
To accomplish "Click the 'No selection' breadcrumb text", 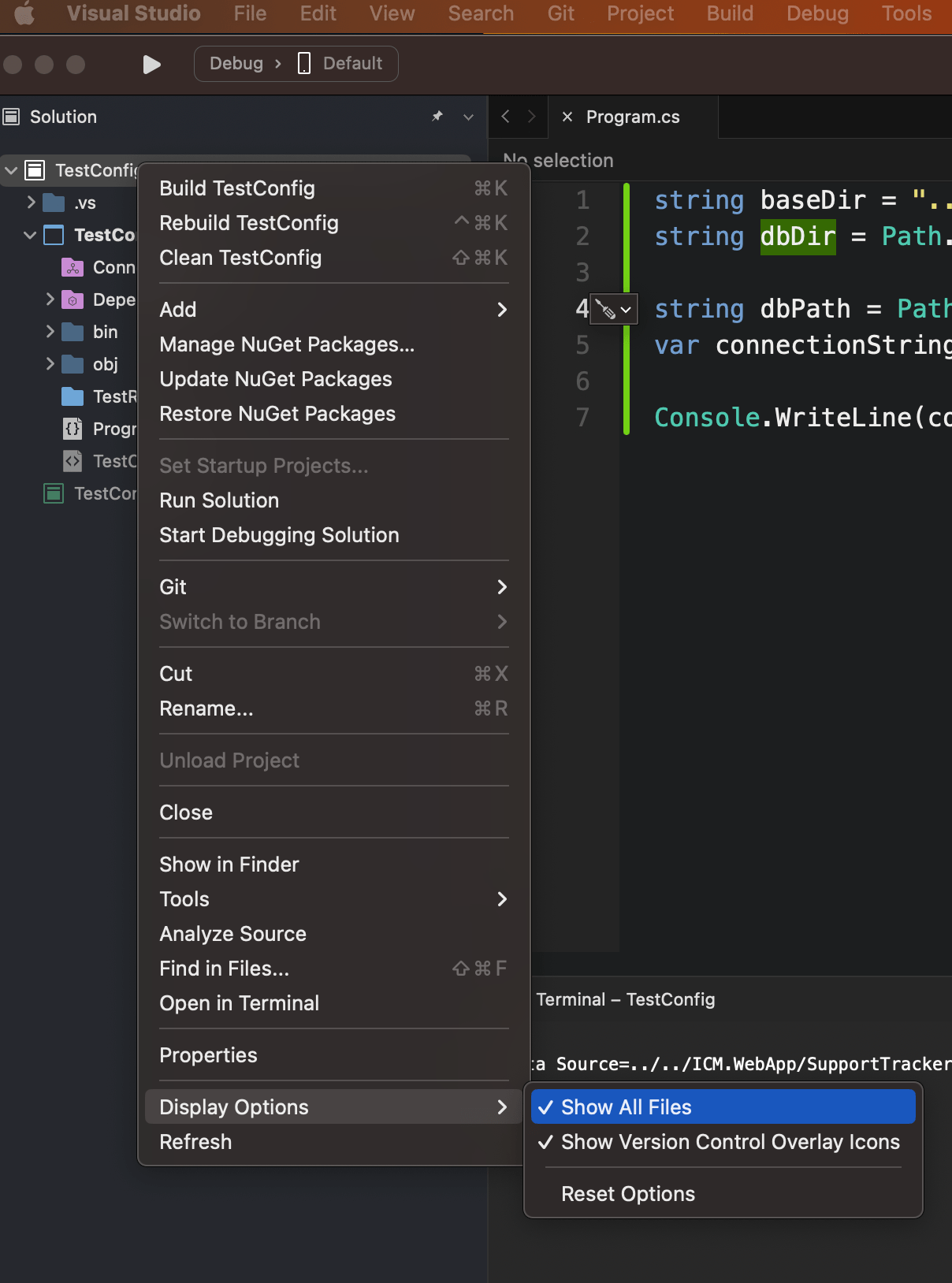I will 558,161.
